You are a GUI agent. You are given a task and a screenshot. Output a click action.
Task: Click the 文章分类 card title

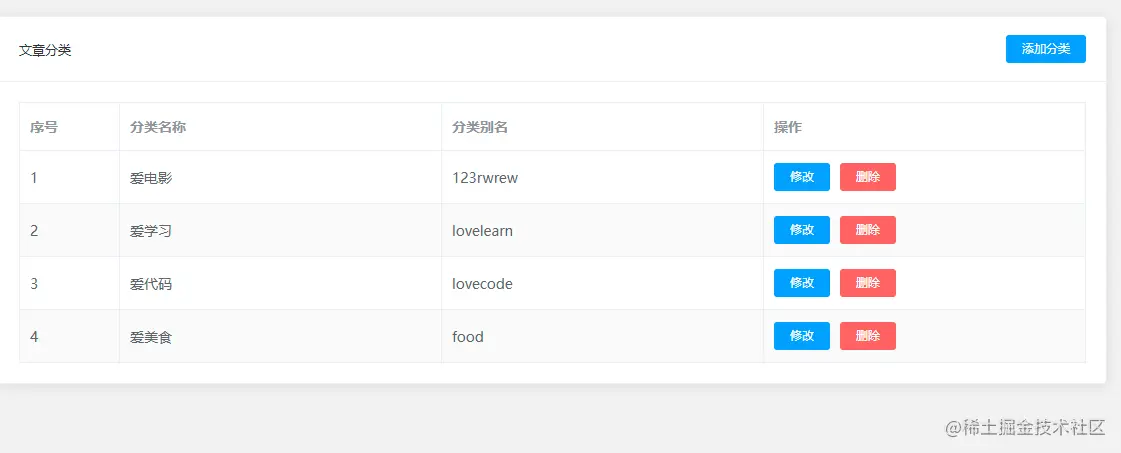coord(45,50)
